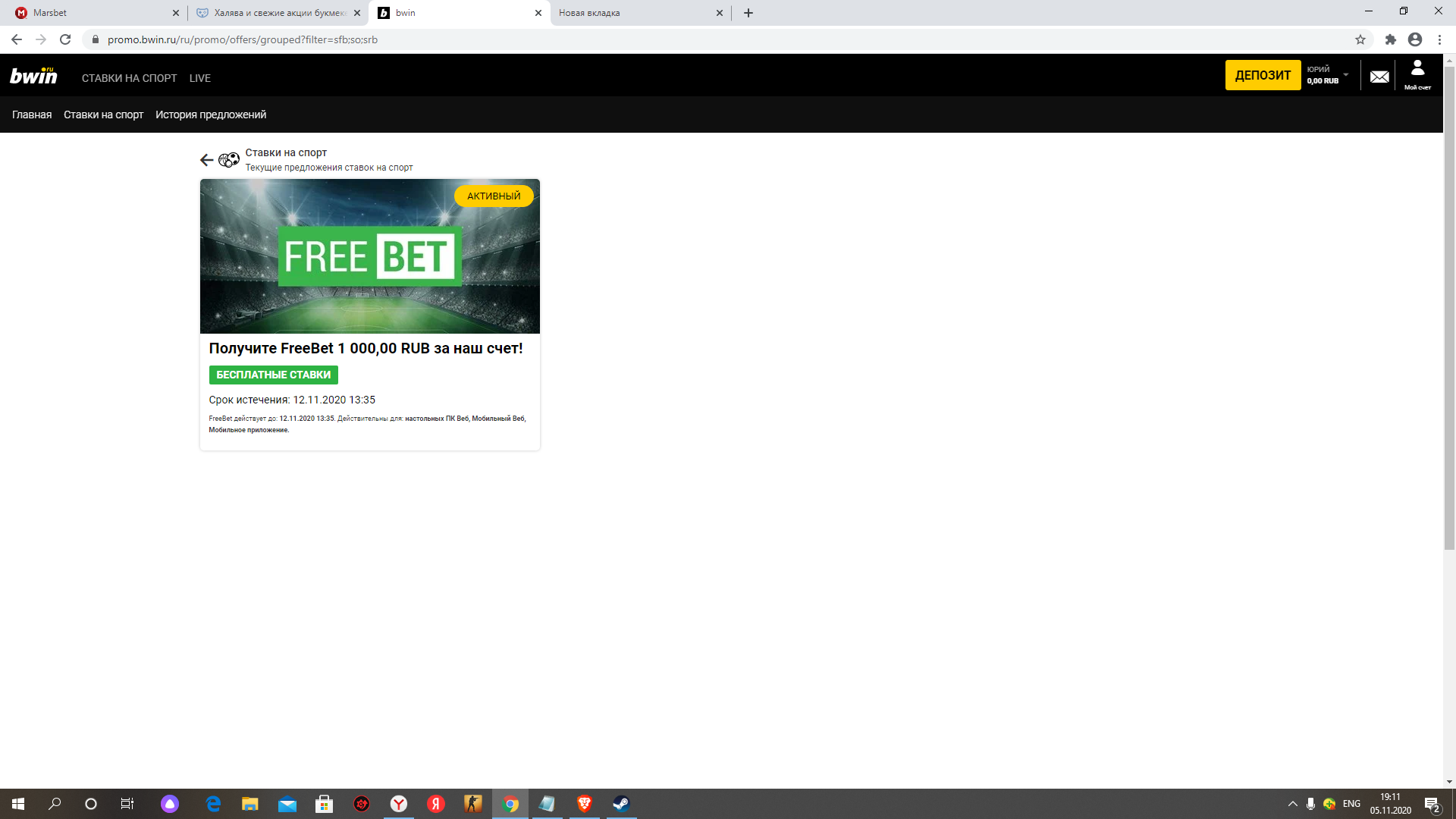
Task: Click the Срок истечения: 12.11.2020 13:35 text
Action: point(292,400)
